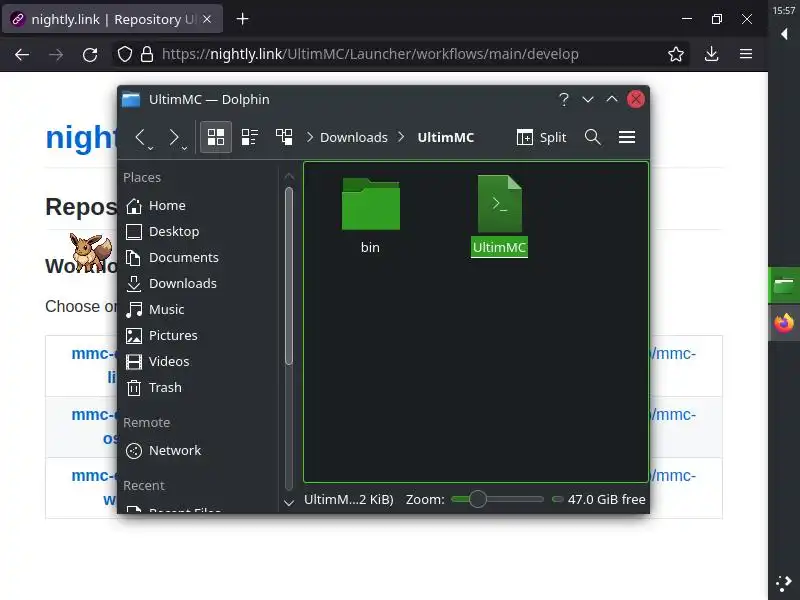Close the nightly.link browser tab
Image resolution: width=800 pixels, height=600 pixels.
pyautogui.click(x=207, y=19)
